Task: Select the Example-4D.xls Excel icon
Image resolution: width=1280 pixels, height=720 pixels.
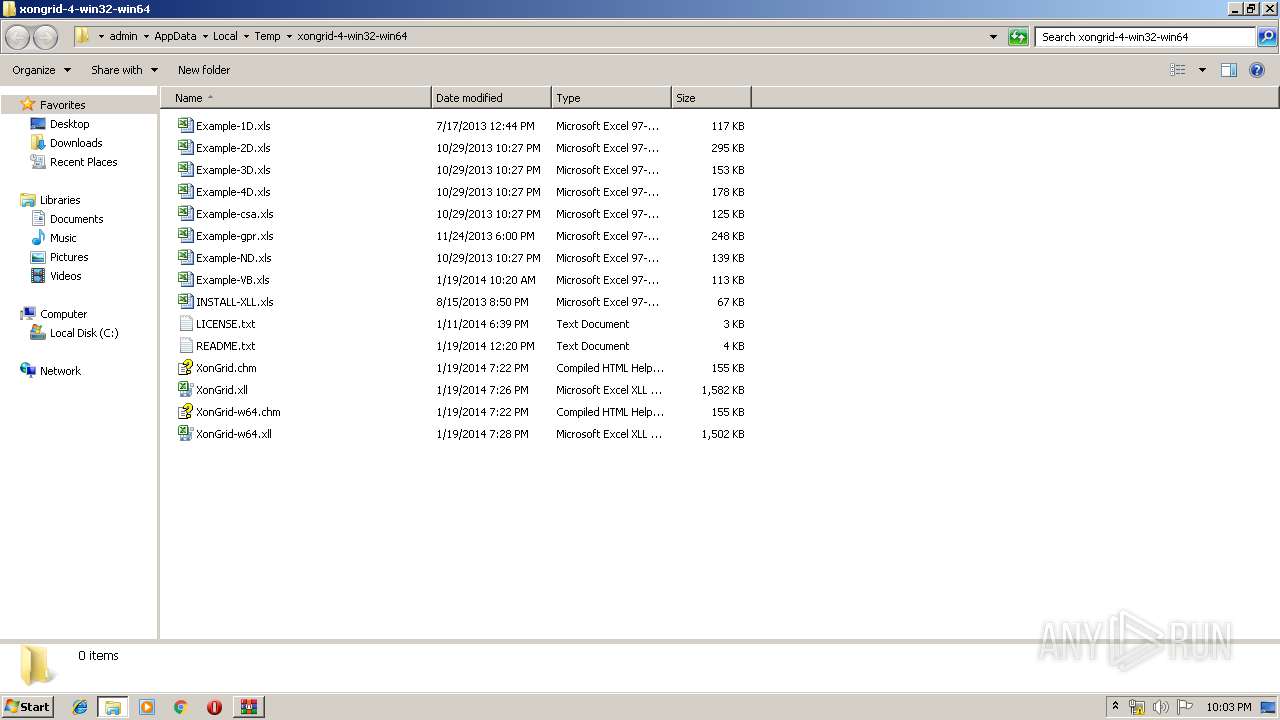Action: click(x=185, y=191)
